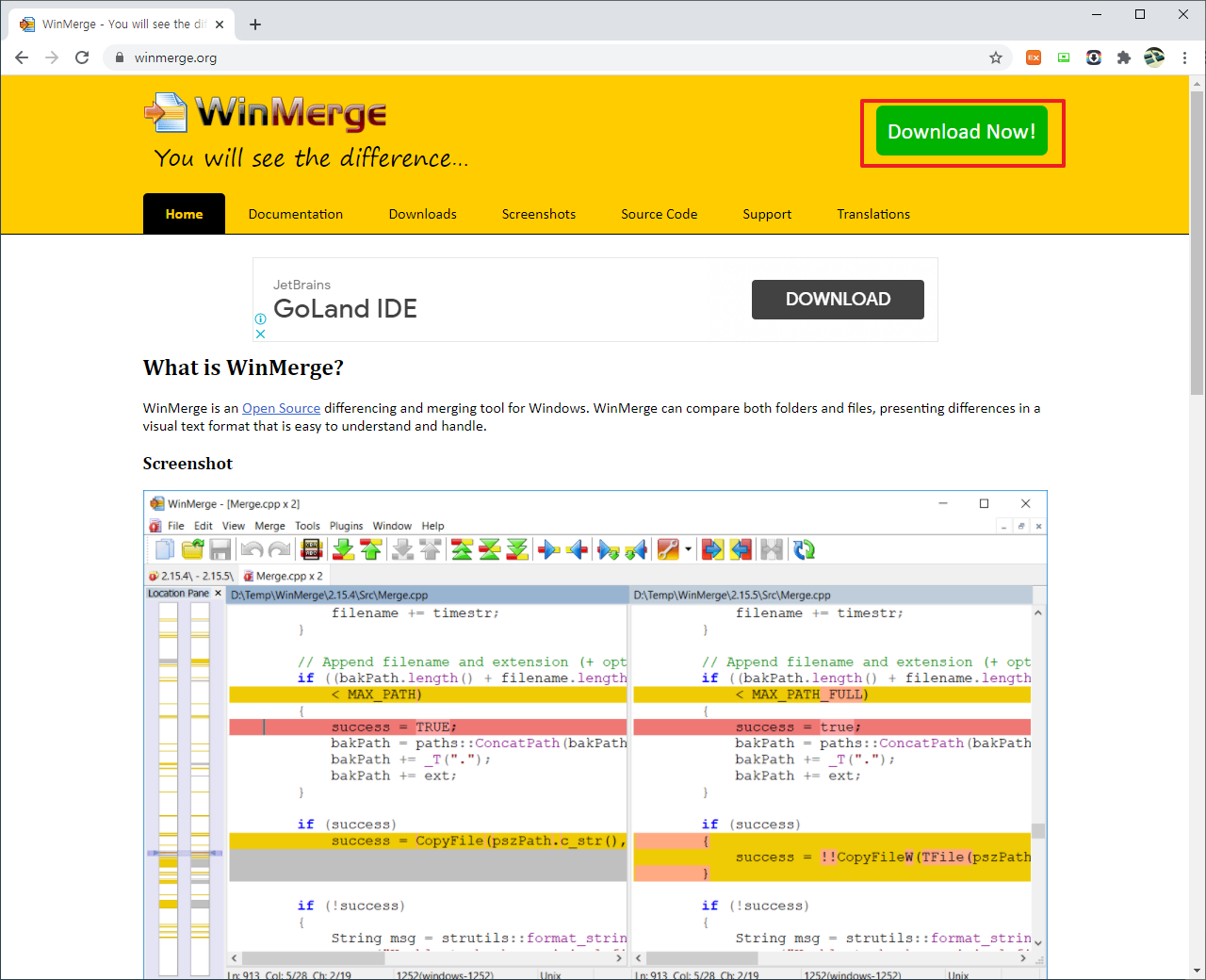Click the page scrollbar's down arrow
This screenshot has width=1206, height=980.
click(1197, 971)
